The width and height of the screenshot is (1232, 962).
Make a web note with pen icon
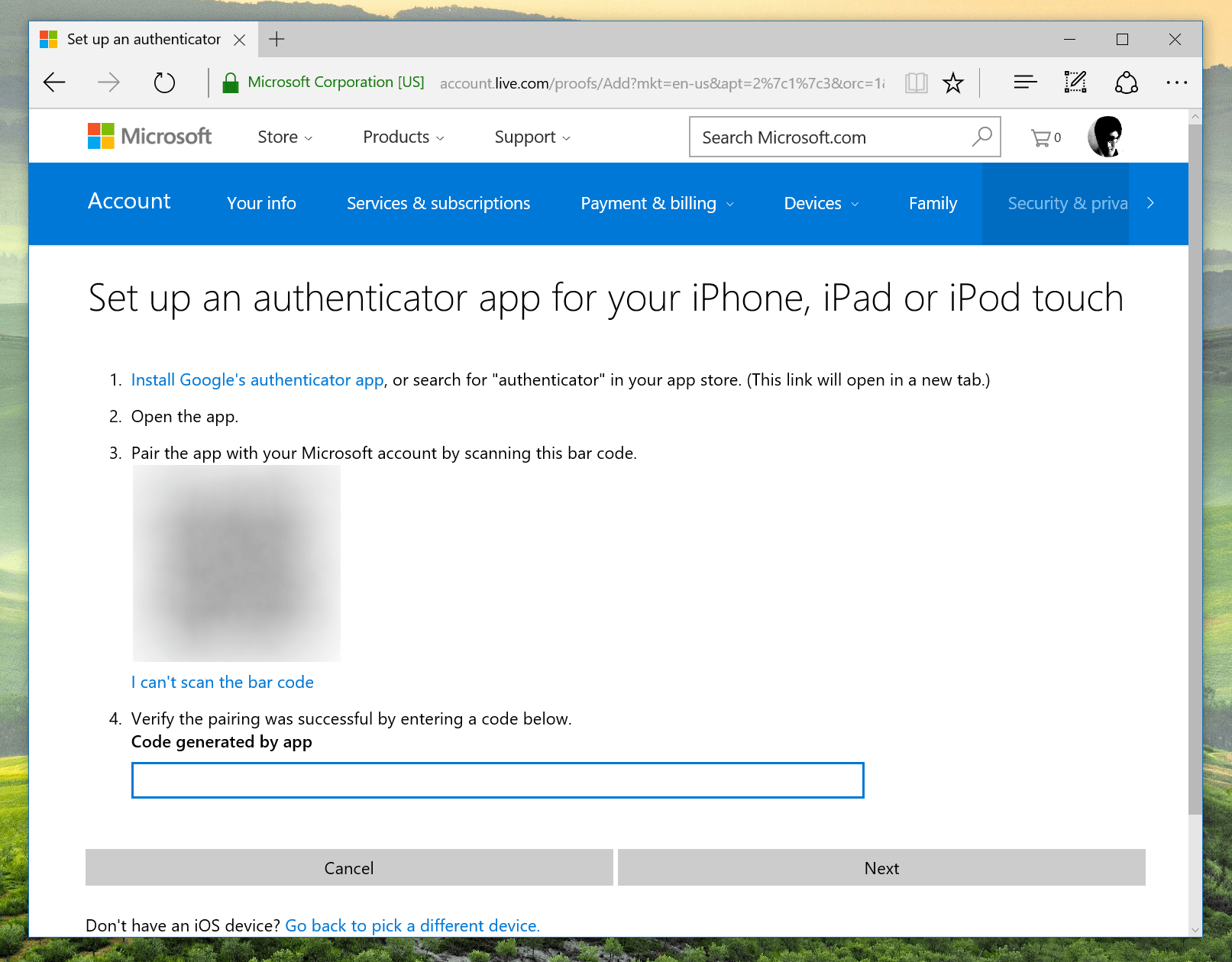(1075, 82)
